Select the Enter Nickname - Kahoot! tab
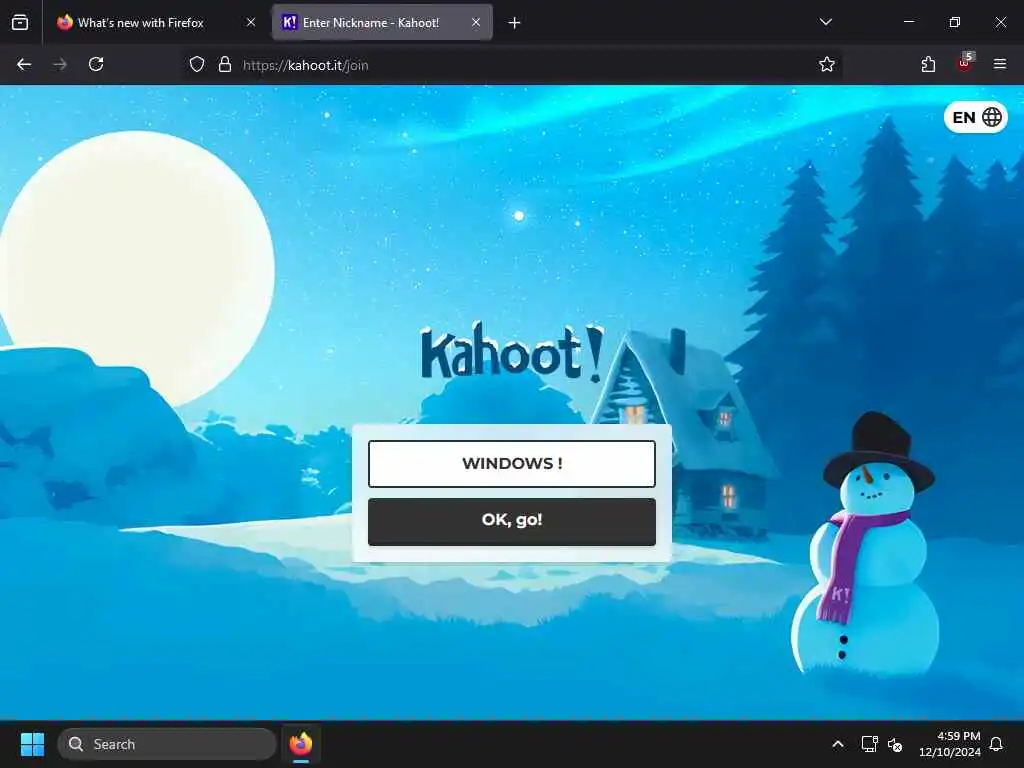The width and height of the screenshot is (1024, 768). [x=382, y=23]
